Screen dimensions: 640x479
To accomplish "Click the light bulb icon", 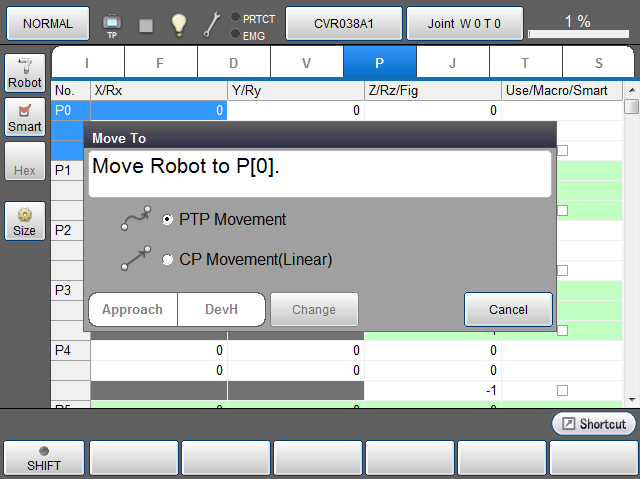I will (178, 23).
